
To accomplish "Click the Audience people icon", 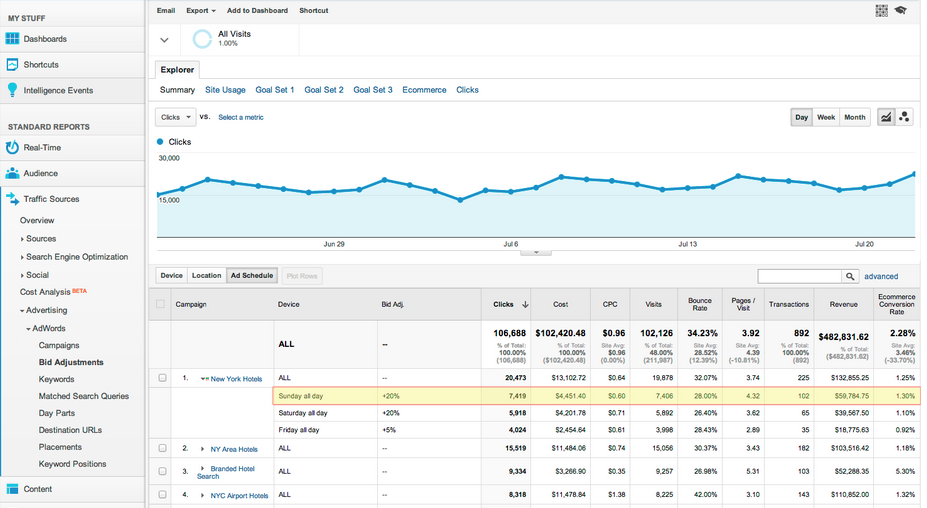I will tap(13, 173).
